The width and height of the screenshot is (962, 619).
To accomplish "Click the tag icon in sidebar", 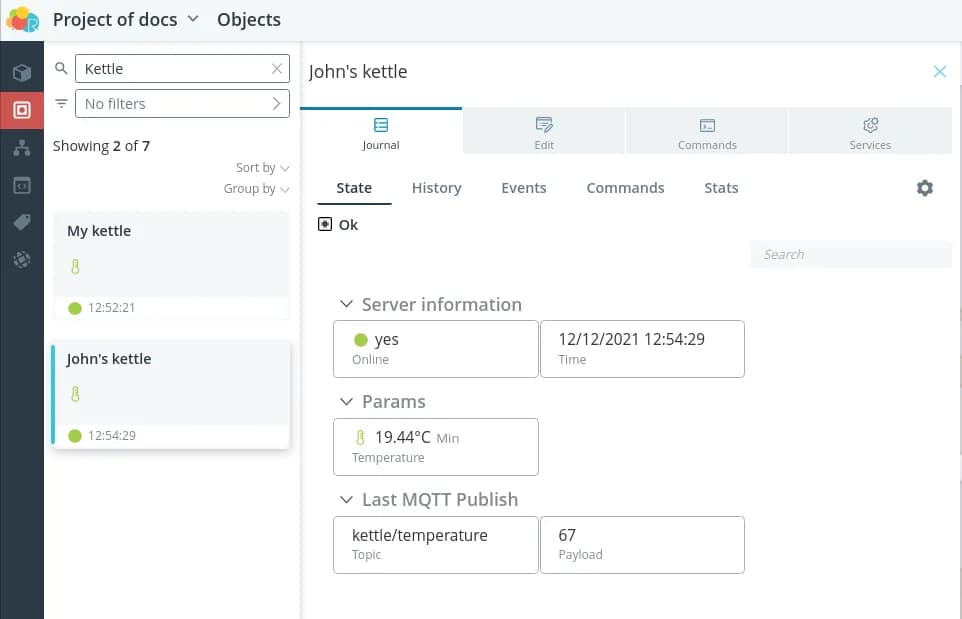I will (x=21, y=222).
